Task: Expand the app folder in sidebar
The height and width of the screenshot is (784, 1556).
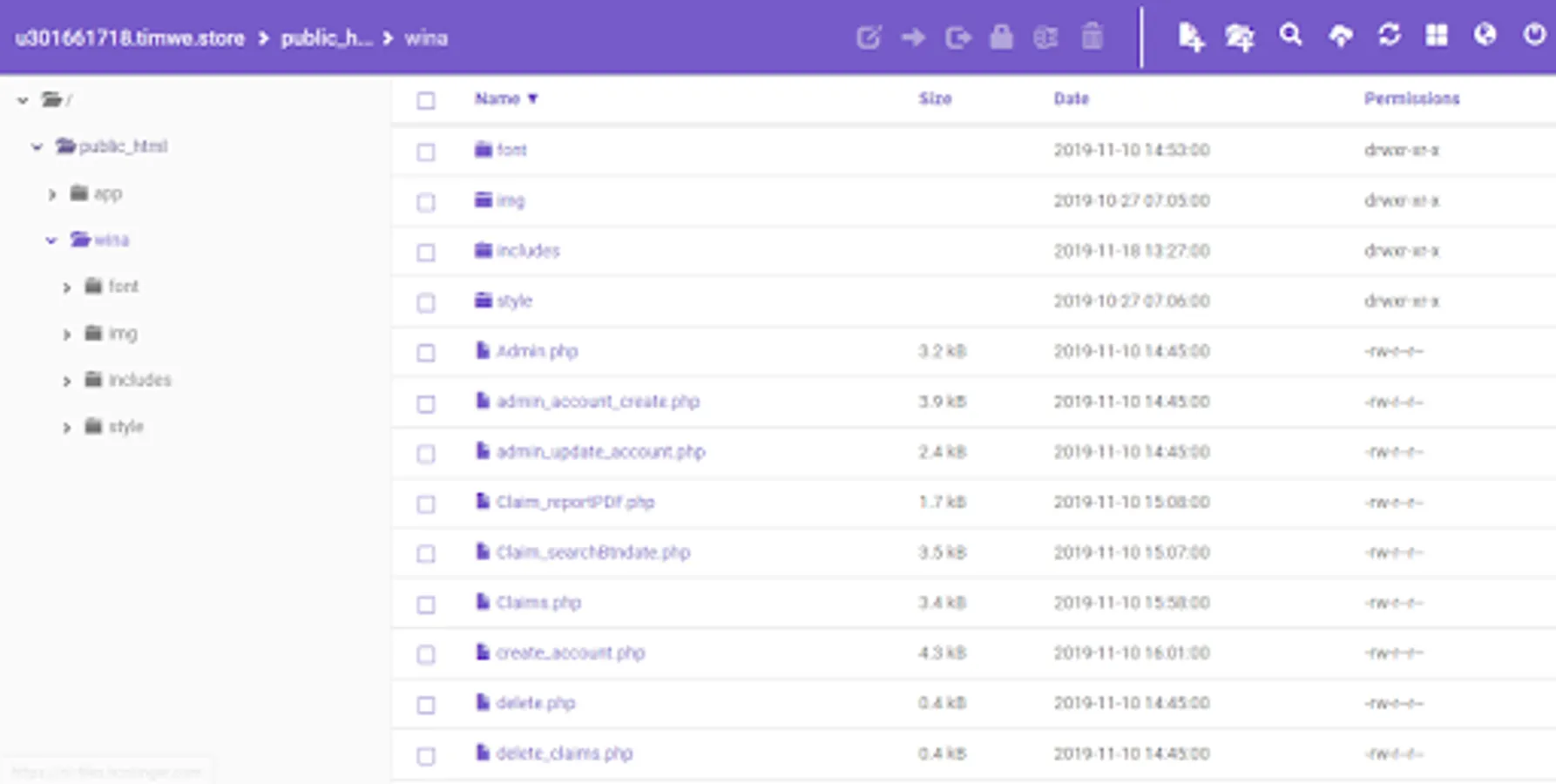Action: [52, 193]
